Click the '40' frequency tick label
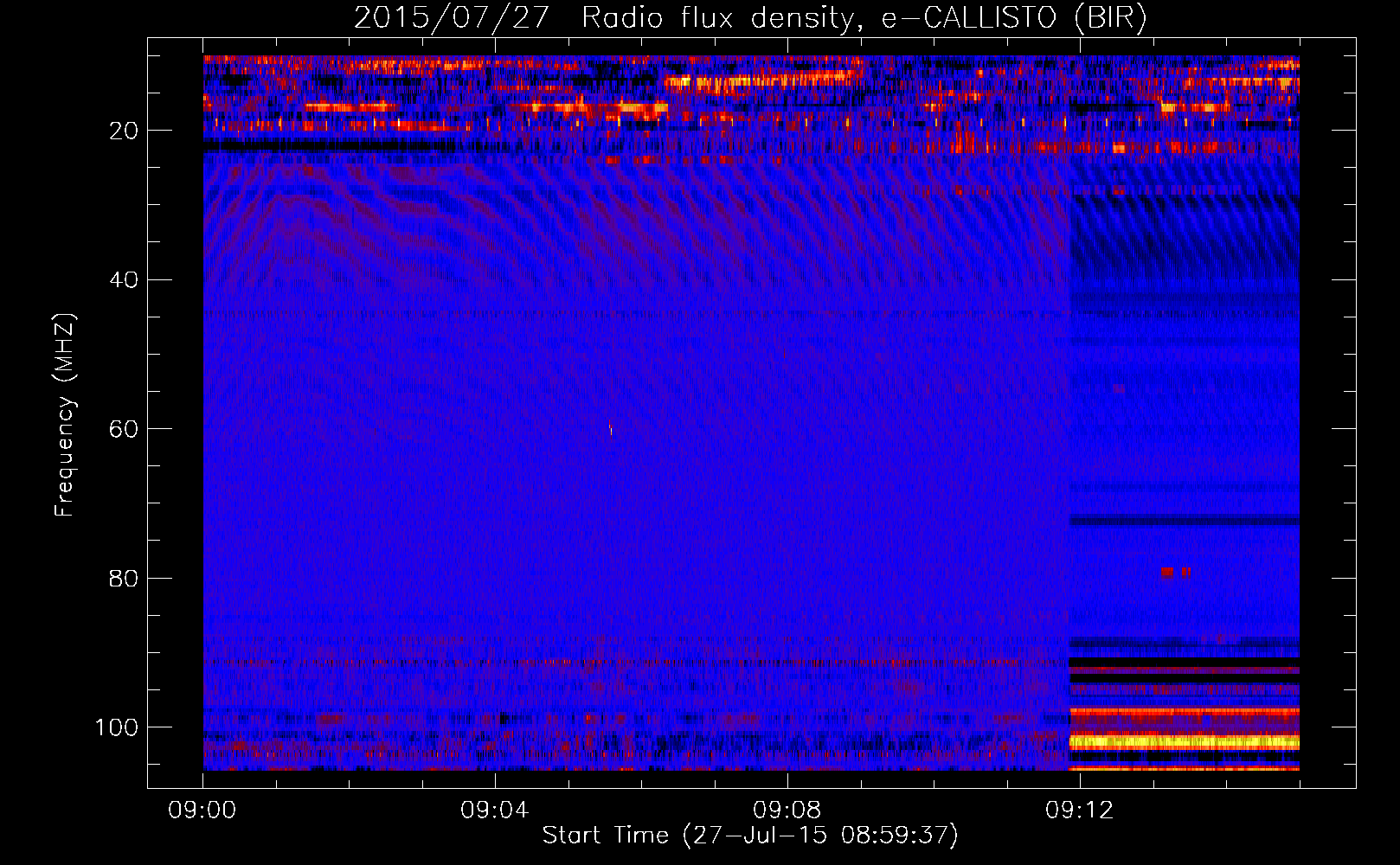 click(124, 280)
